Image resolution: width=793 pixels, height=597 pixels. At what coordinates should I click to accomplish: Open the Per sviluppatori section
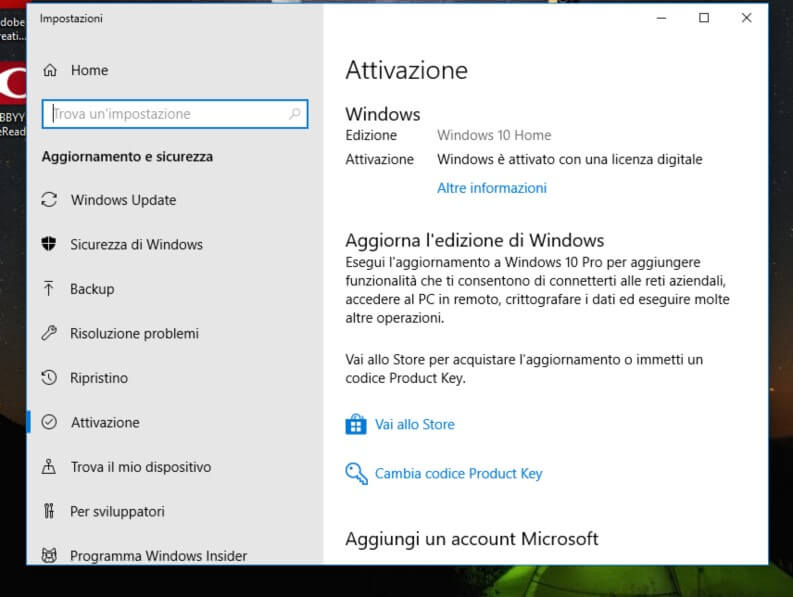[x=117, y=511]
